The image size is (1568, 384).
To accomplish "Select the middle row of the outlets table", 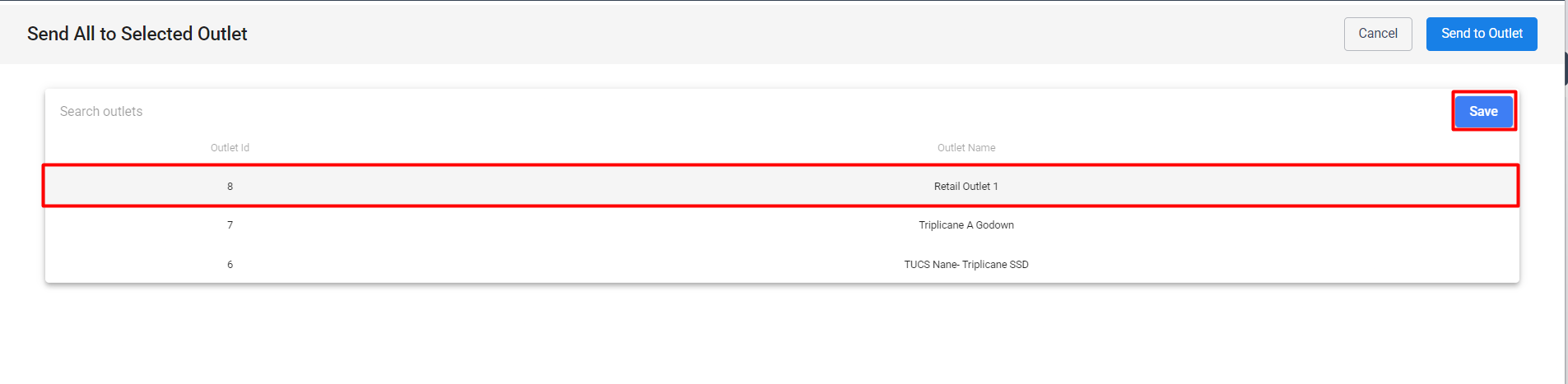I will [x=576, y=225].
